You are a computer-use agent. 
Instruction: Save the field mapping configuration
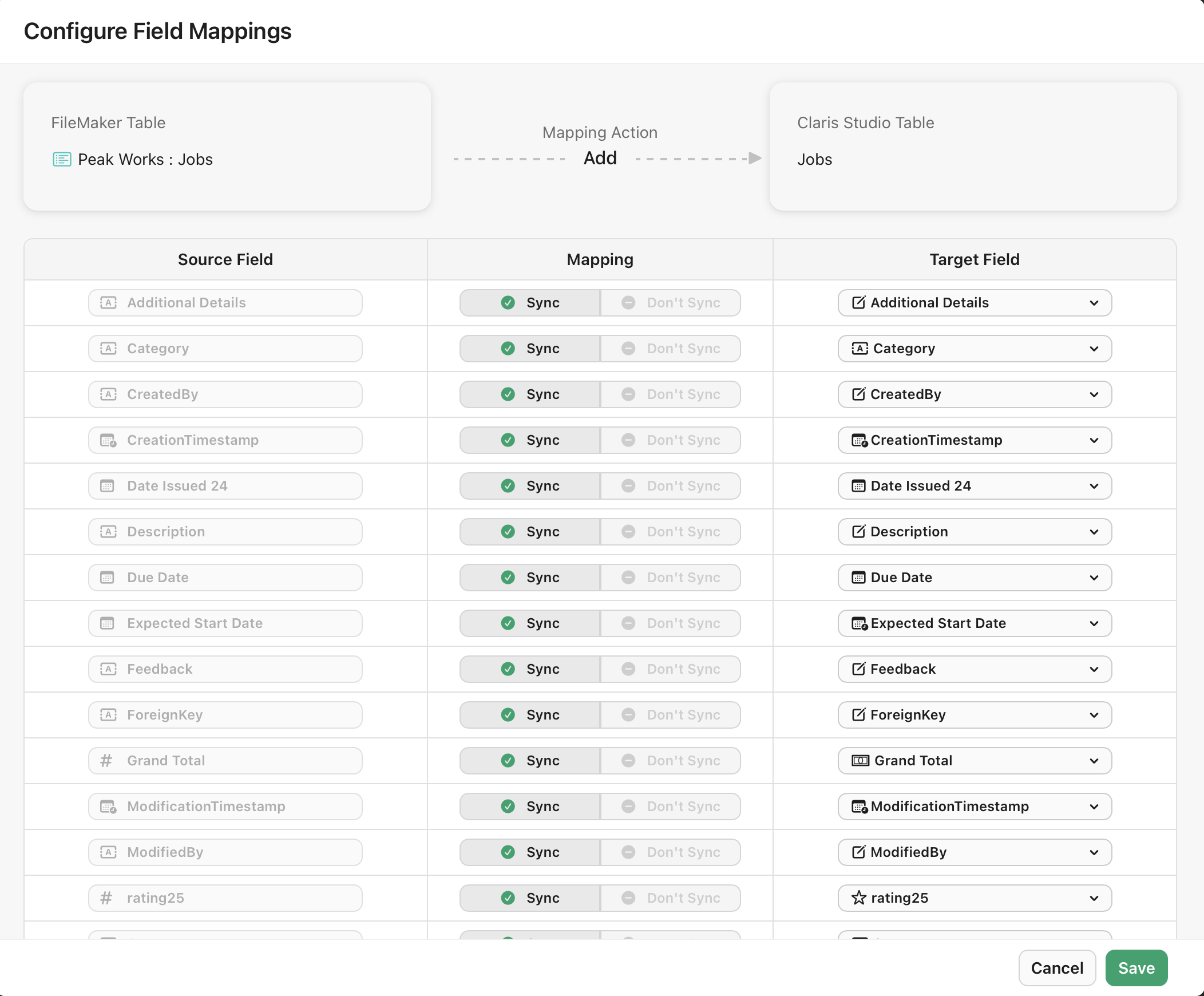(1136, 968)
